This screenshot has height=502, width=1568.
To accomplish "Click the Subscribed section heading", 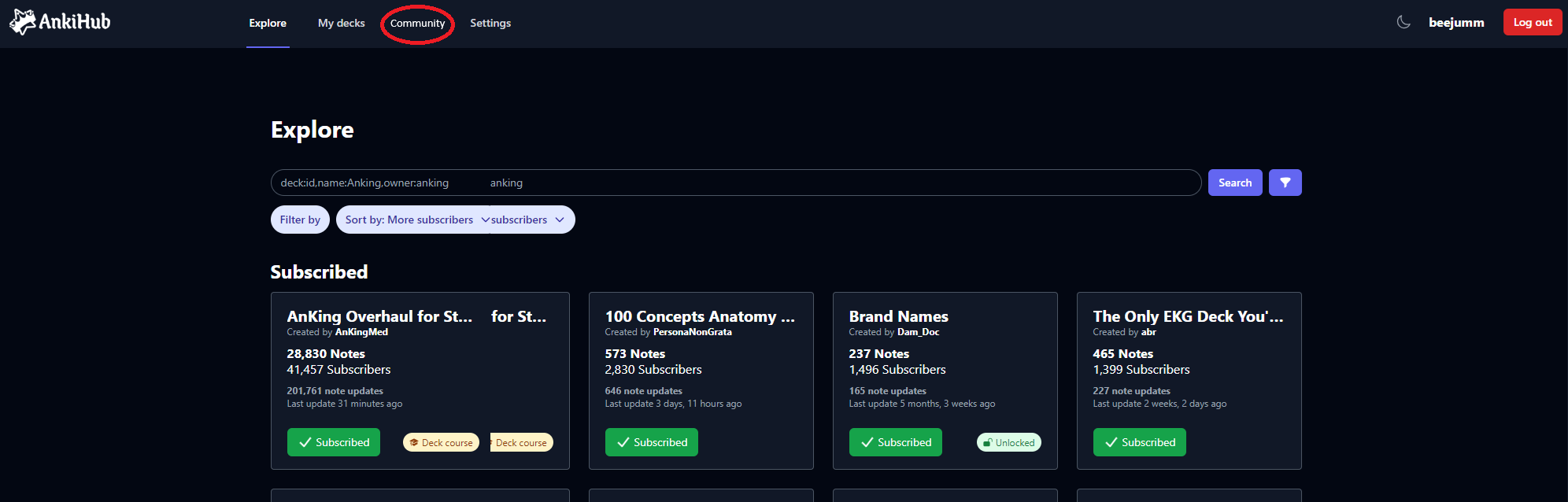I will [319, 272].
